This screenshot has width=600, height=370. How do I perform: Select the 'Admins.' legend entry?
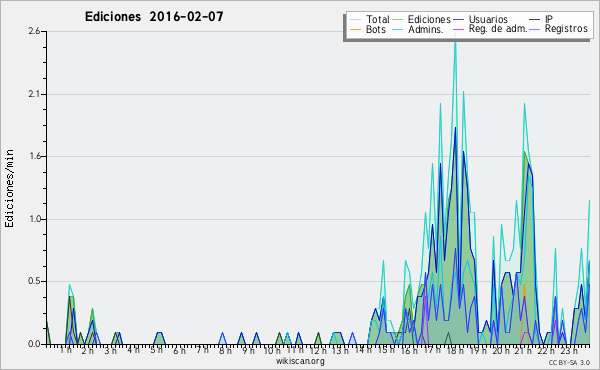(x=426, y=29)
